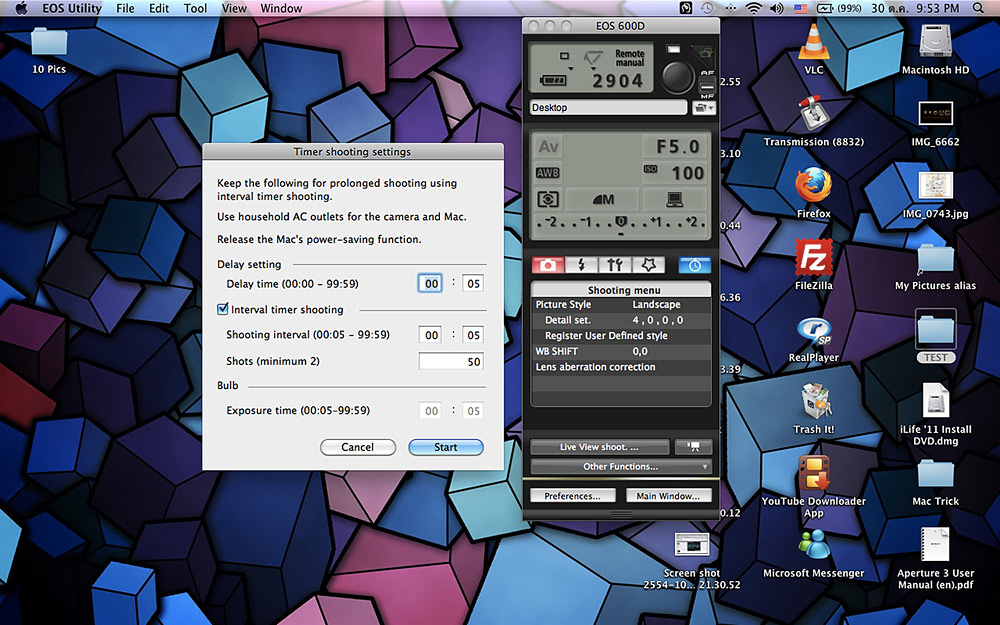
Task: Click the F5.0 aperture value
Action: coord(679,147)
